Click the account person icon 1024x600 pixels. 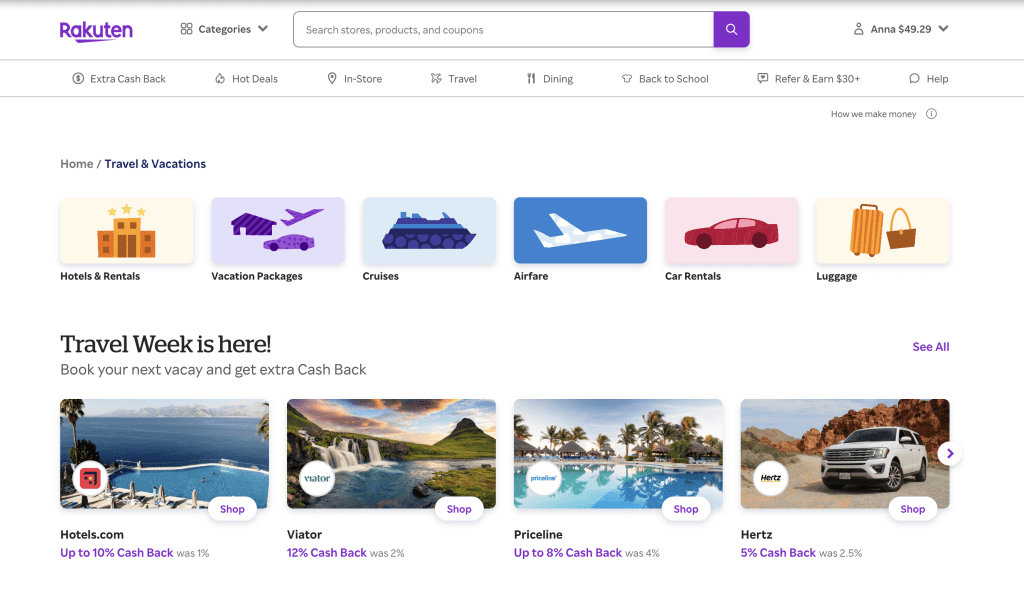pyautogui.click(x=859, y=29)
